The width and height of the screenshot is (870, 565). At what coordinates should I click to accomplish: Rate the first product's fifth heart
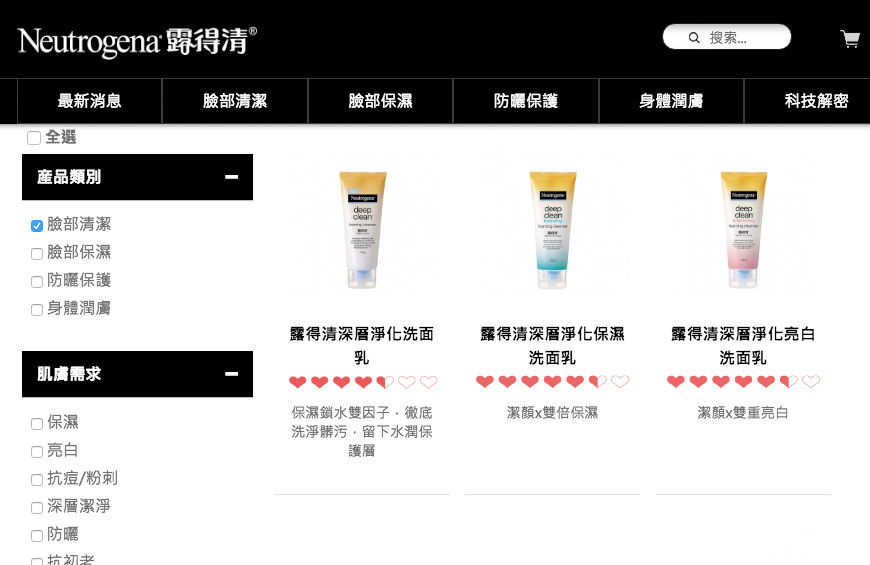[385, 382]
